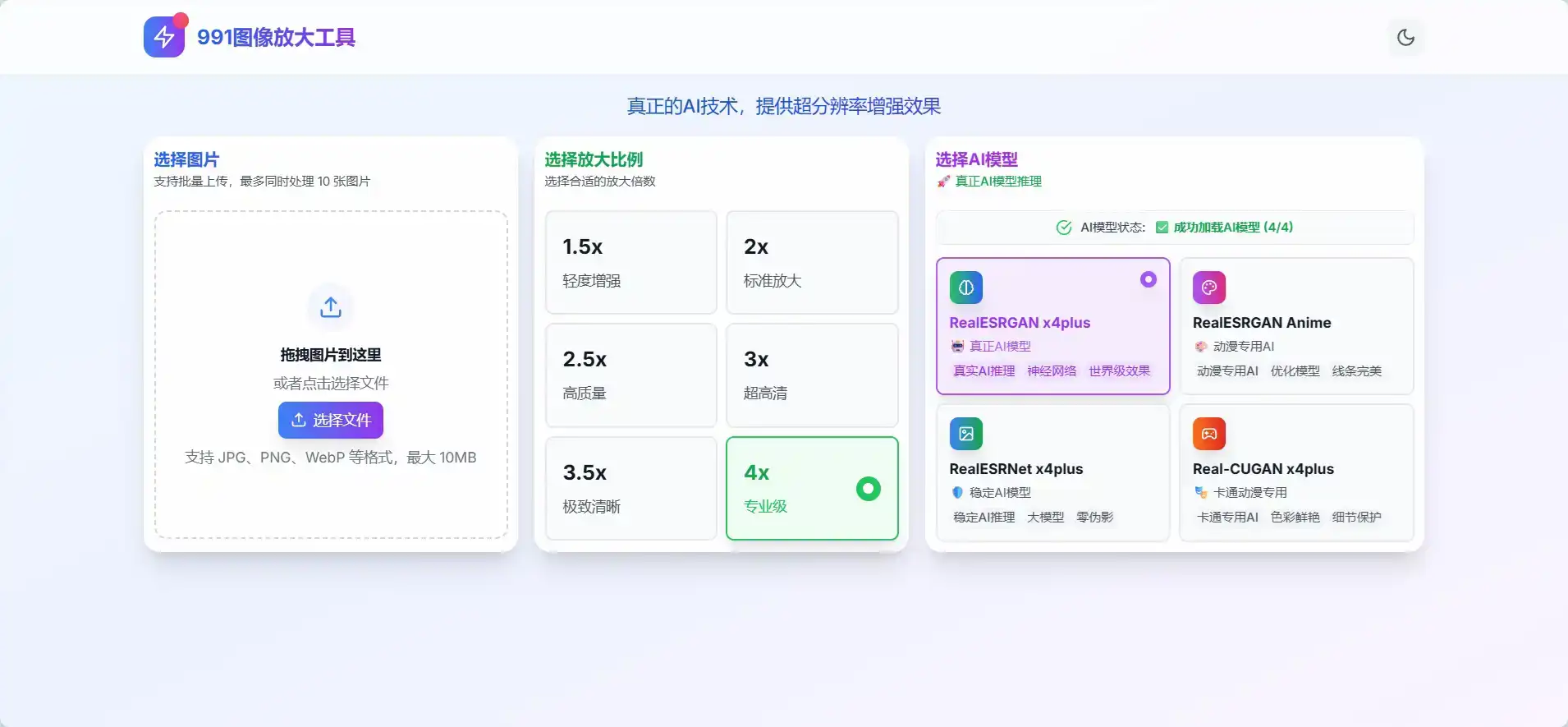The image size is (1568, 727).
Task: Click the orange gamepad icon of Real-CUGAN
Action: pos(1209,434)
